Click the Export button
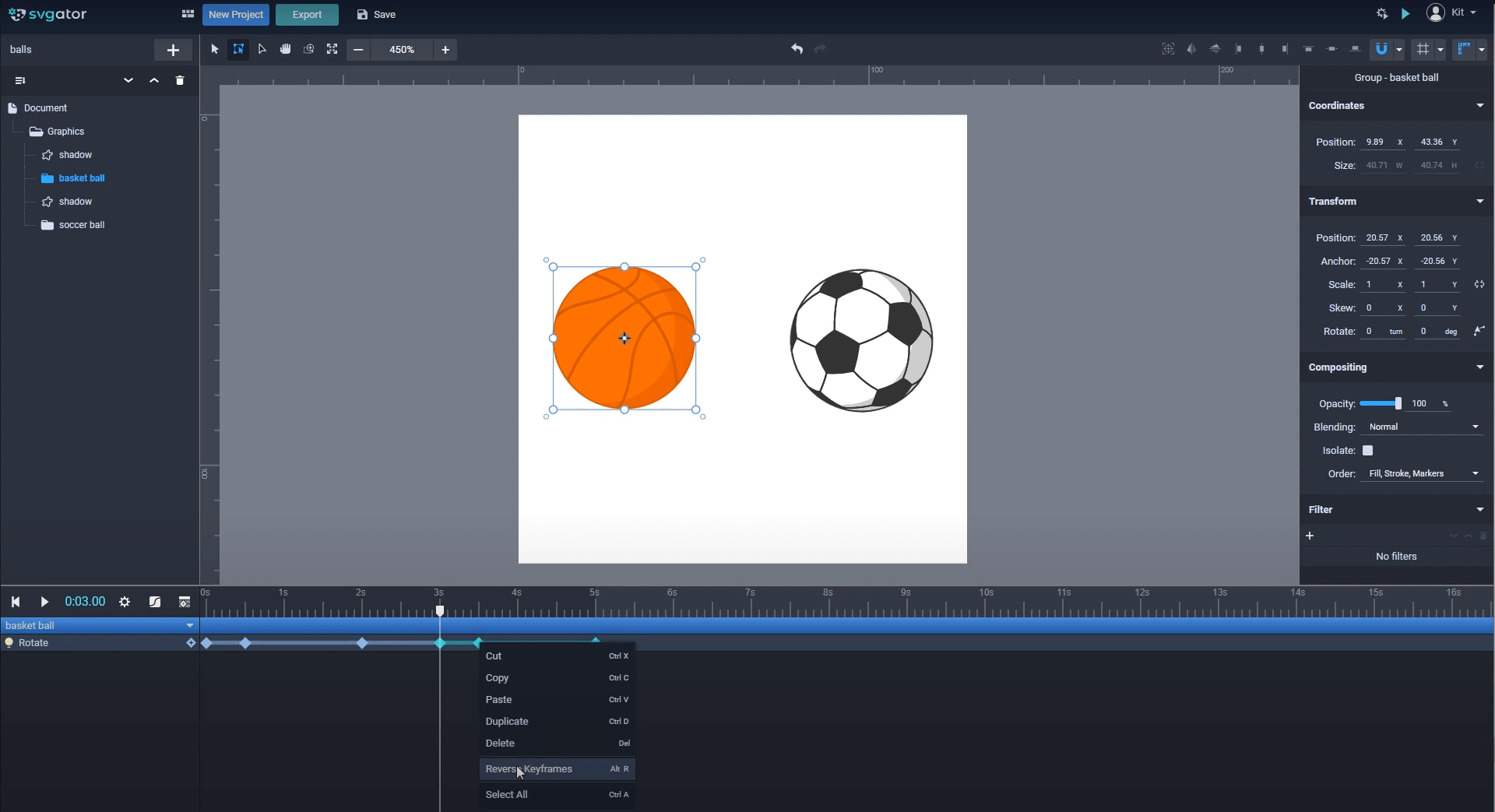 pos(307,15)
